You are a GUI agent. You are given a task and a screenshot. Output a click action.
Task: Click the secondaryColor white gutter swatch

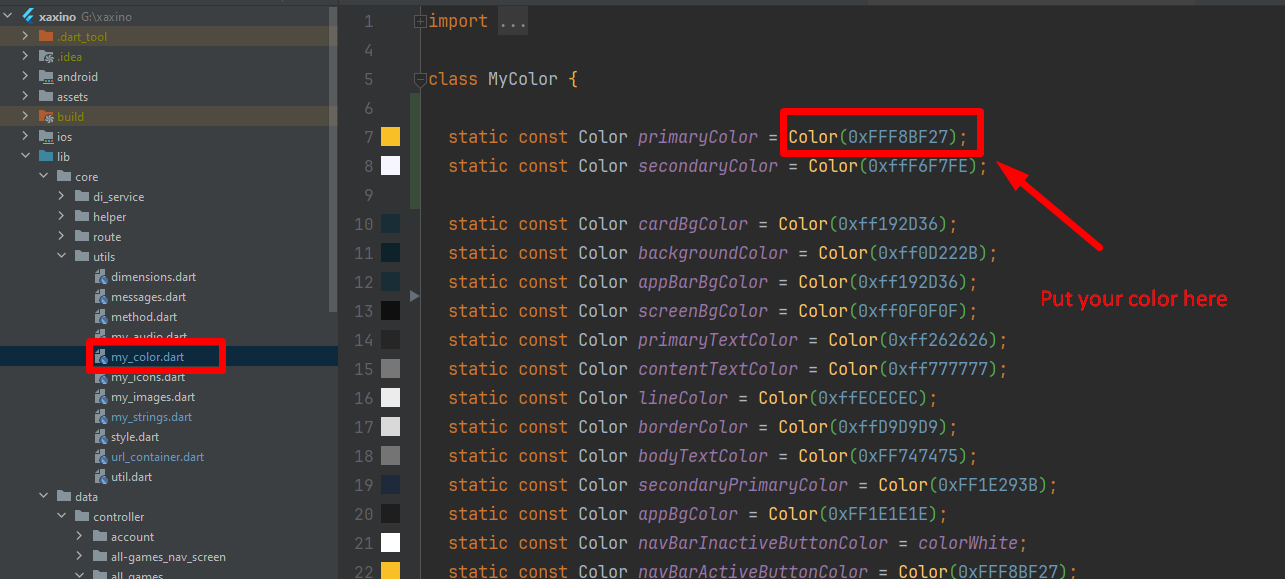tap(390, 166)
